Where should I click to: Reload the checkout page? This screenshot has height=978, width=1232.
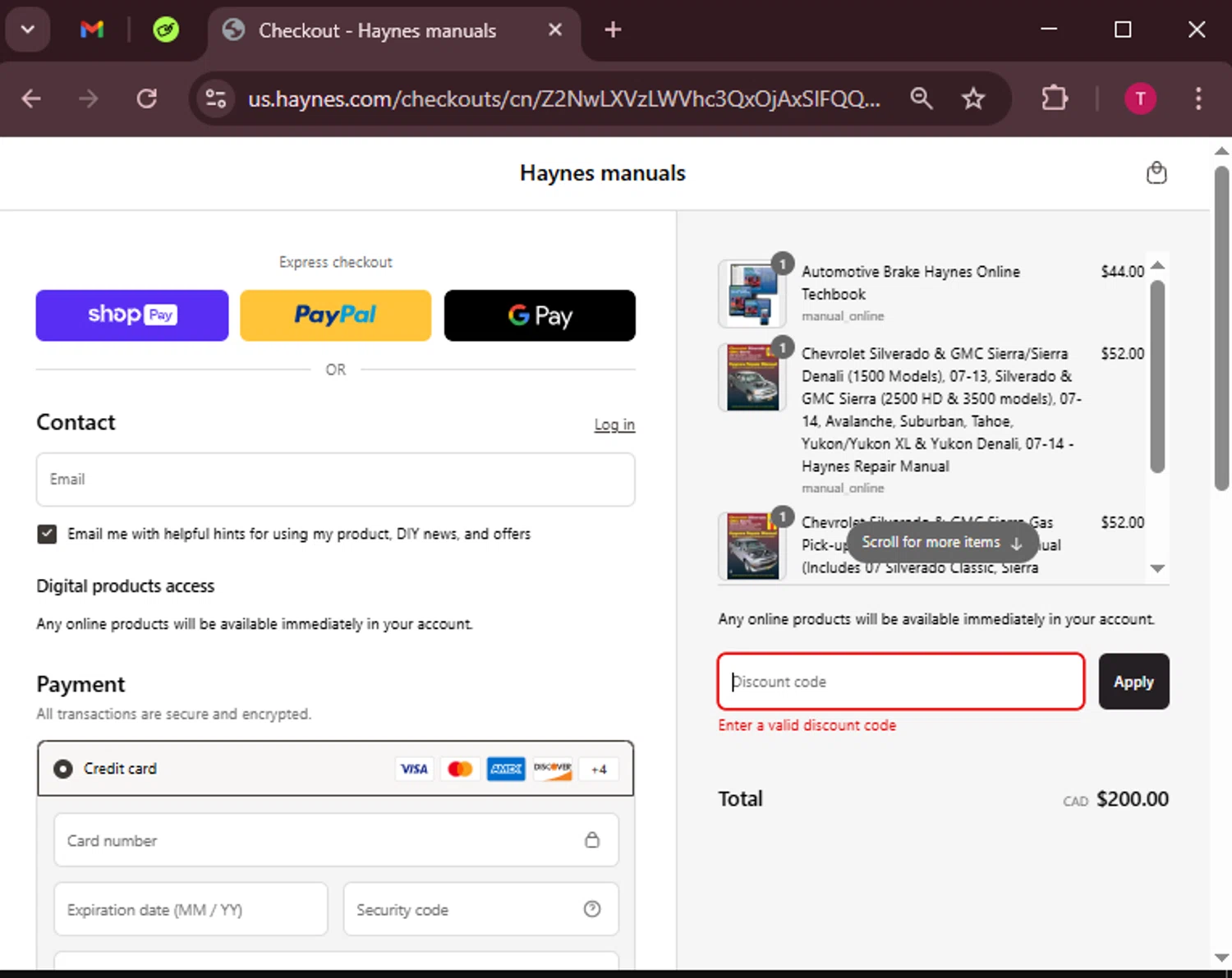(146, 99)
